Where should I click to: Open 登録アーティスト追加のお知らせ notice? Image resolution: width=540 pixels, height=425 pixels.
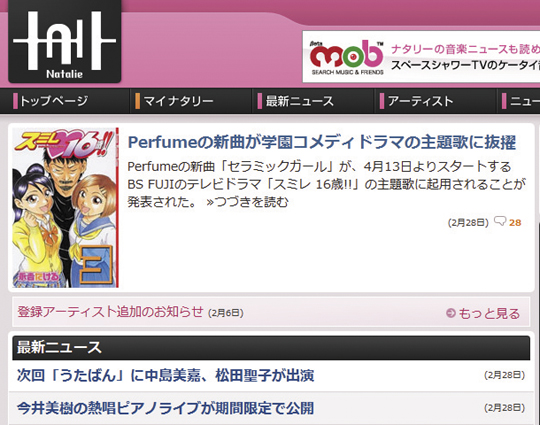pos(110,312)
